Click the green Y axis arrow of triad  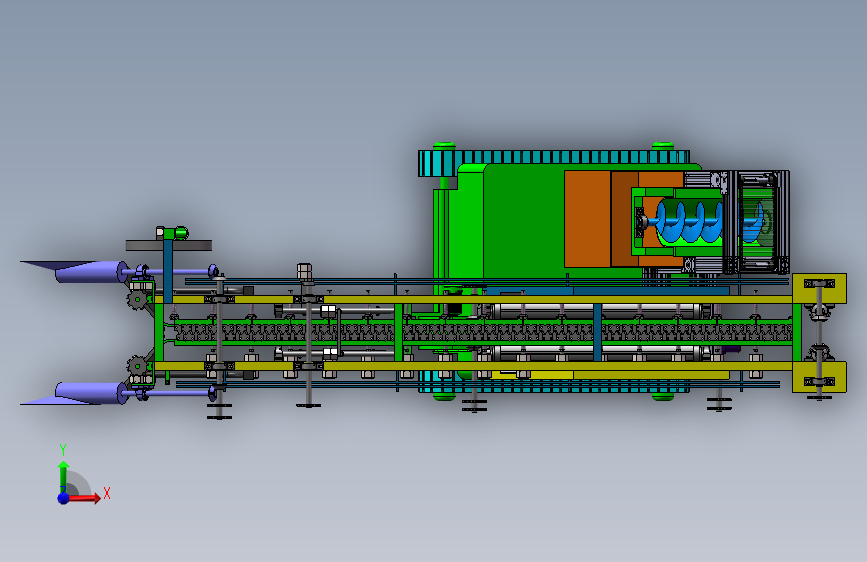[63, 476]
